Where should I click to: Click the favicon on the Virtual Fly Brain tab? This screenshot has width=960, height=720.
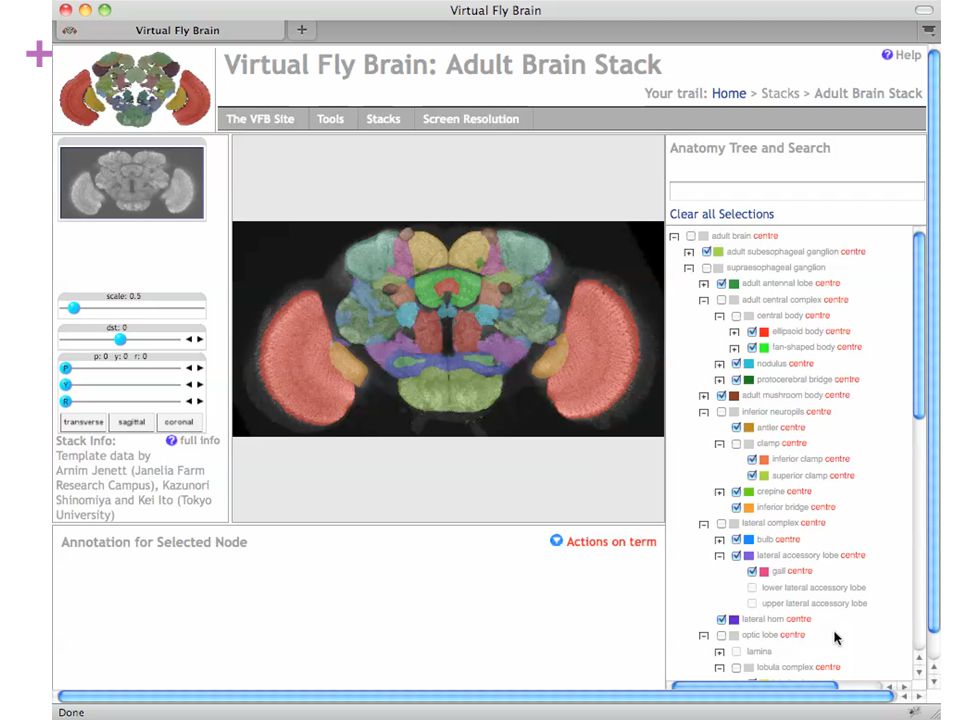click(70, 31)
